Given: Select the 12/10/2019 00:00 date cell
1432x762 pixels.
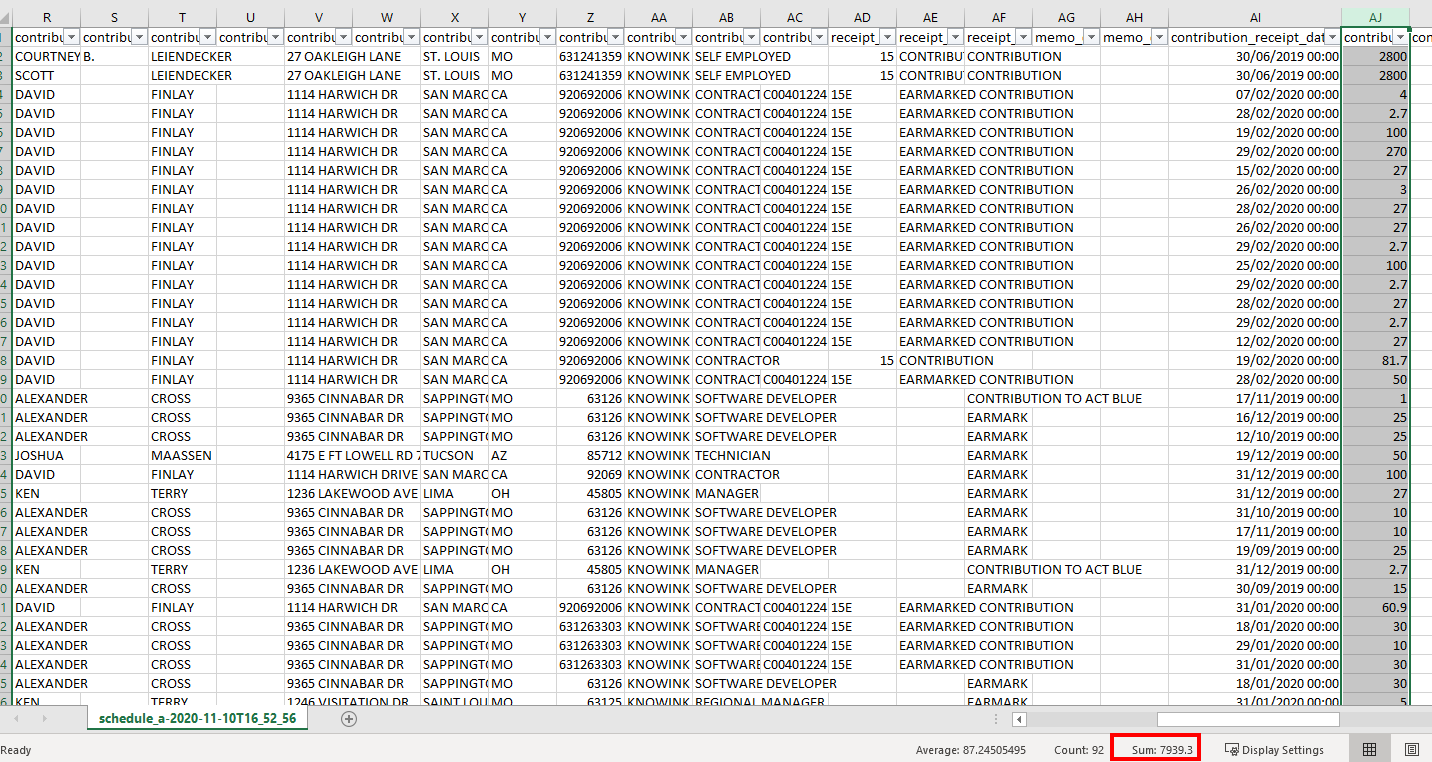Looking at the screenshot, I should point(1254,436).
